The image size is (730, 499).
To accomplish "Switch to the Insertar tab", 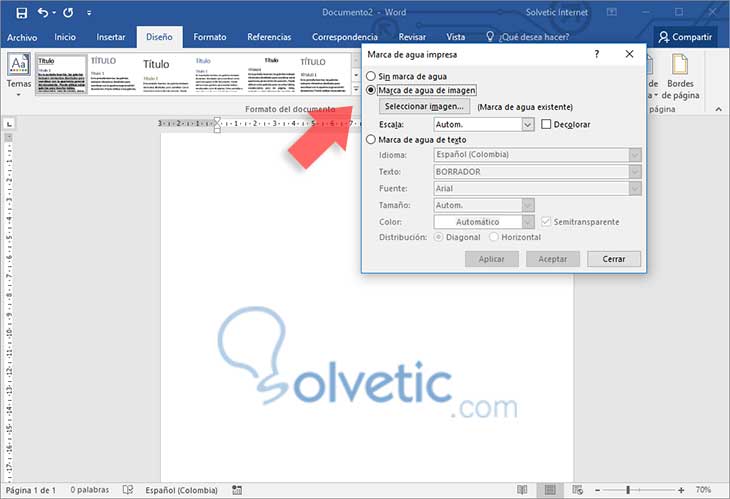I will click(x=111, y=37).
